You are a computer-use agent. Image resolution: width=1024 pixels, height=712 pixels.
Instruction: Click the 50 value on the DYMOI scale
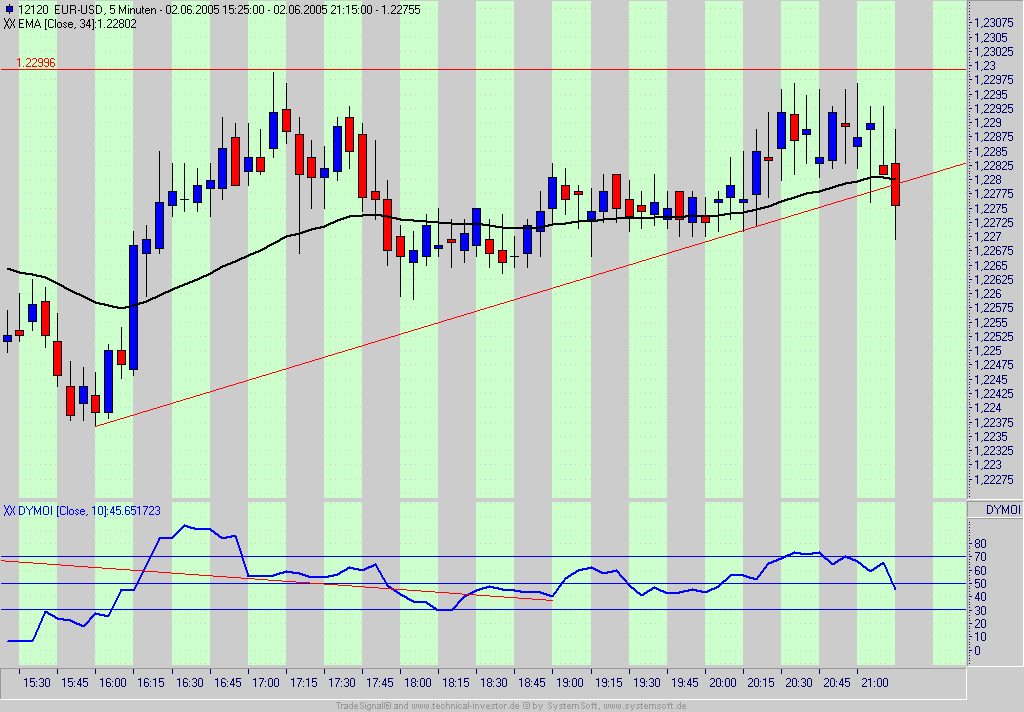980,583
